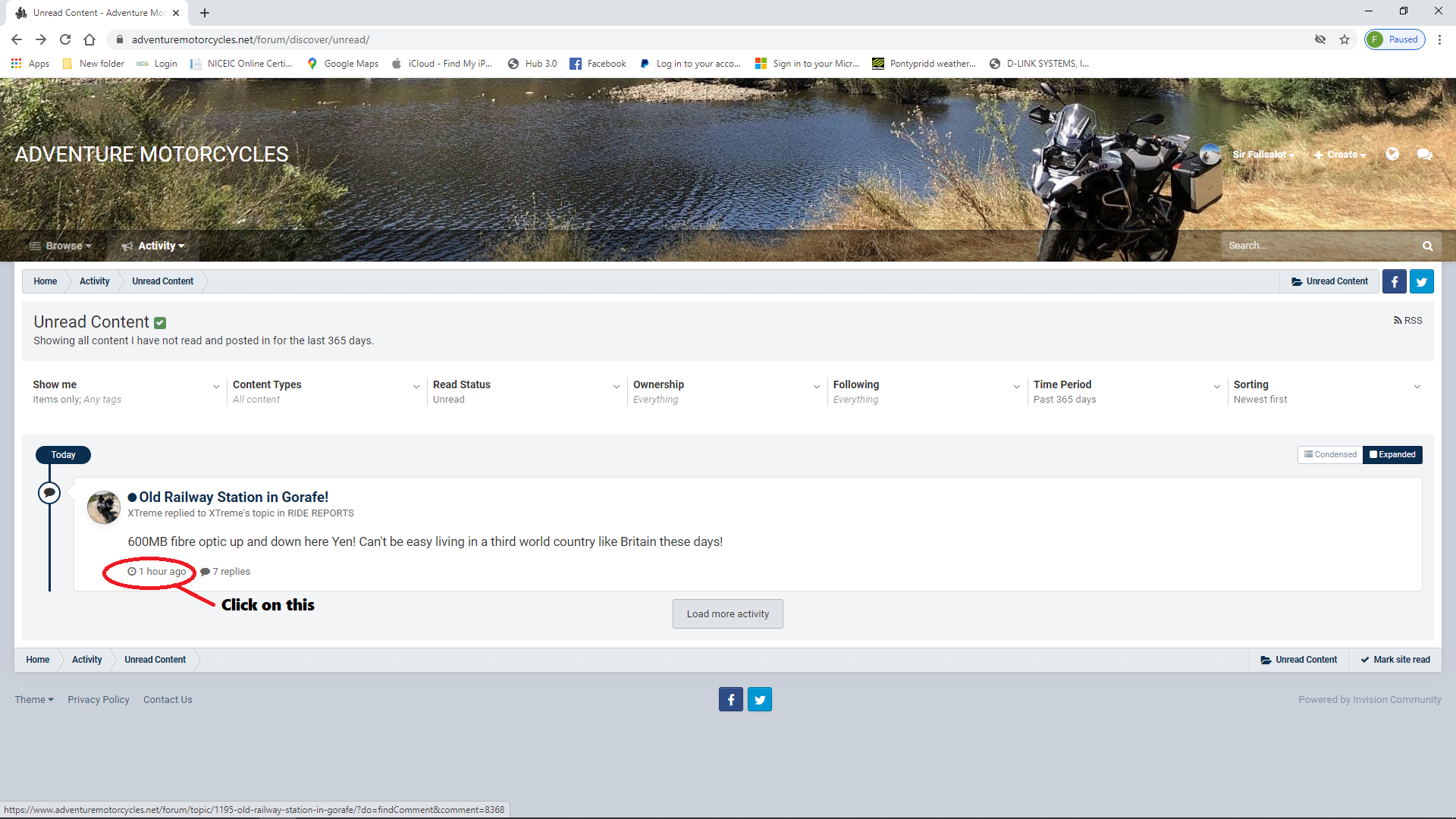This screenshot has height=819, width=1456.
Task: Click the Unread Content button right of breadcrumb
Action: click(1329, 281)
